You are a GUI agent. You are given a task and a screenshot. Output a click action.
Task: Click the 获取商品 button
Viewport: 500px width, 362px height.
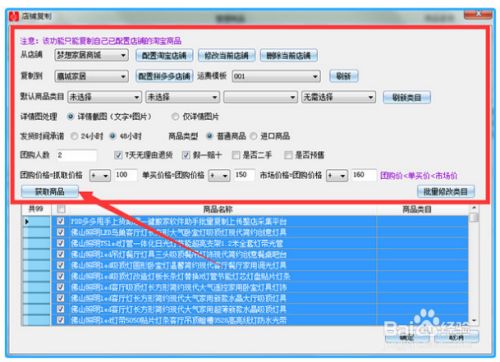(x=50, y=192)
